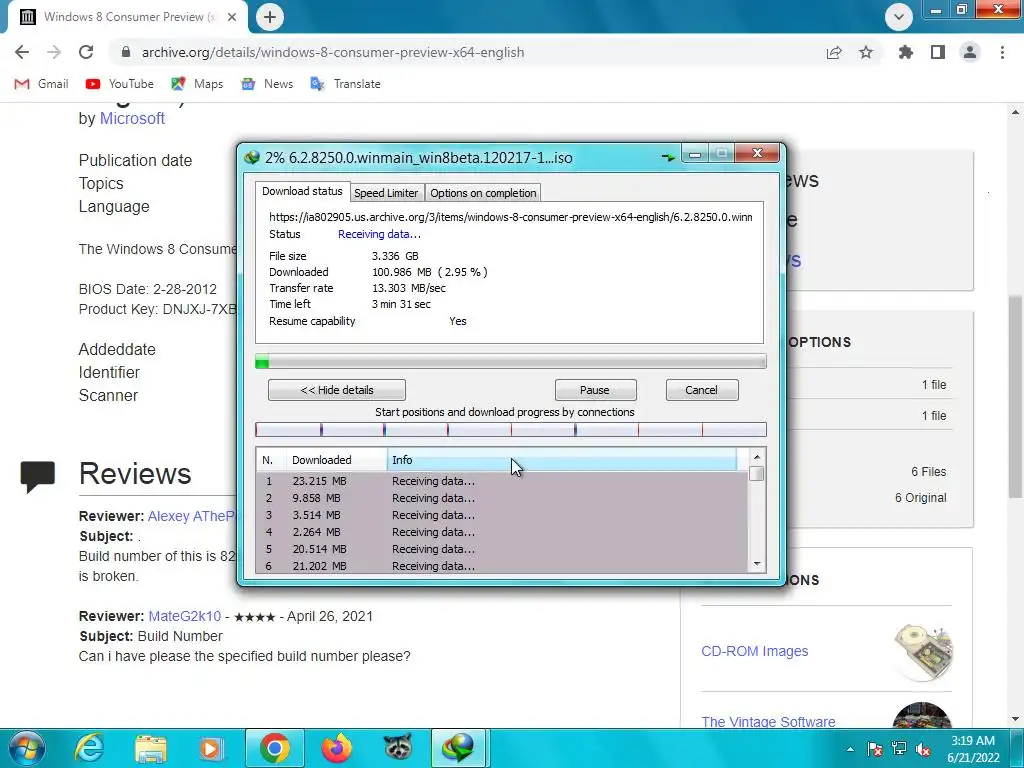Open a new Chrome tab
1024x768 pixels.
tap(270, 17)
